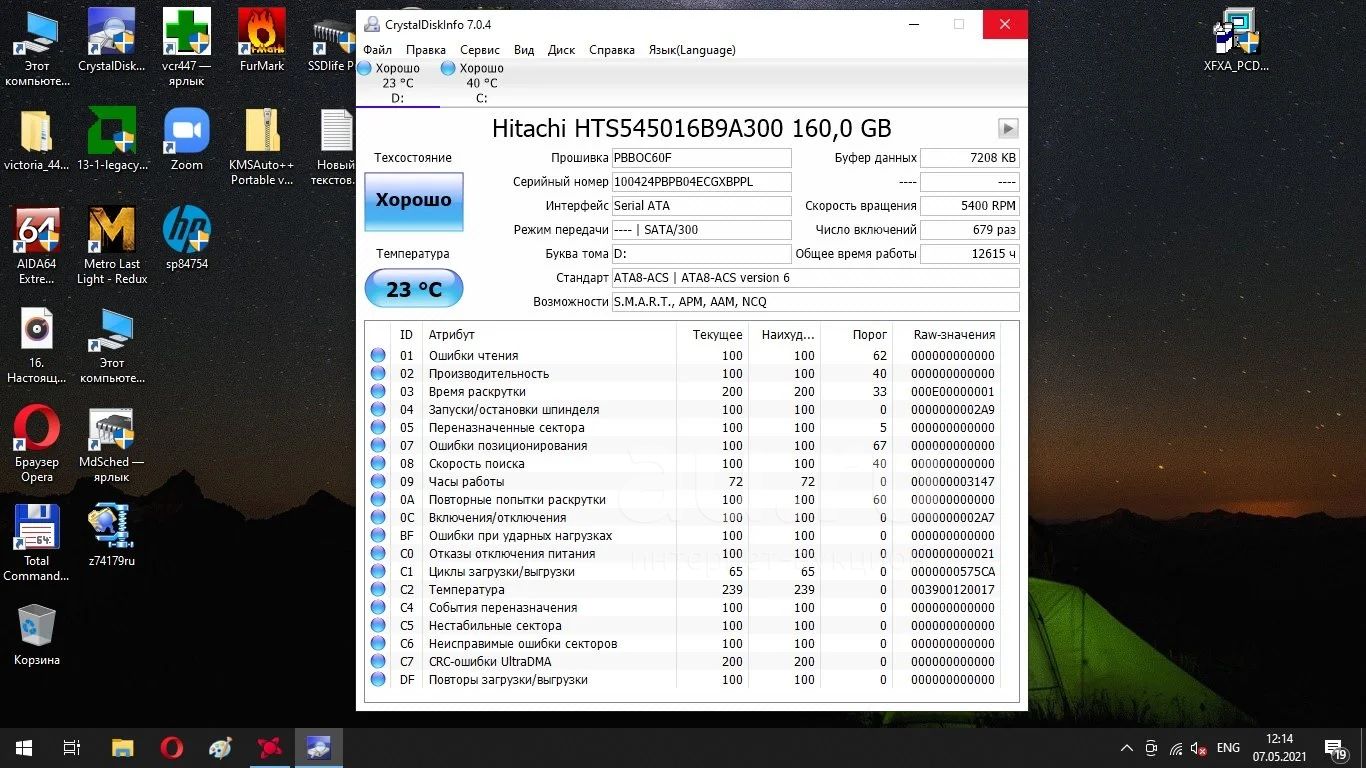The height and width of the screenshot is (768, 1366).
Task: Click the serial number field
Action: (701, 182)
